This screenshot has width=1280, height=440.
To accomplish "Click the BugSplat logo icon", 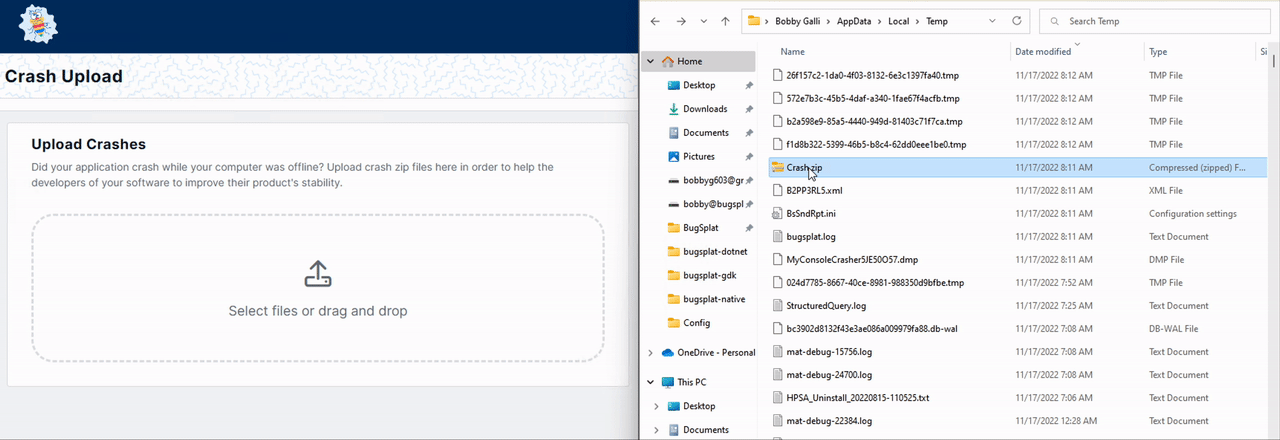I will [x=38, y=24].
